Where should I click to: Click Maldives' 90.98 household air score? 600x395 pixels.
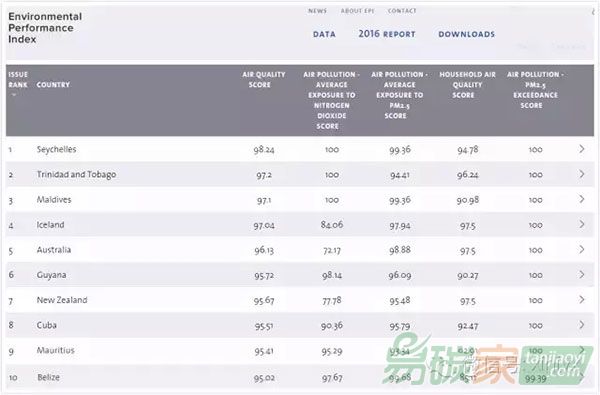[x=468, y=200]
